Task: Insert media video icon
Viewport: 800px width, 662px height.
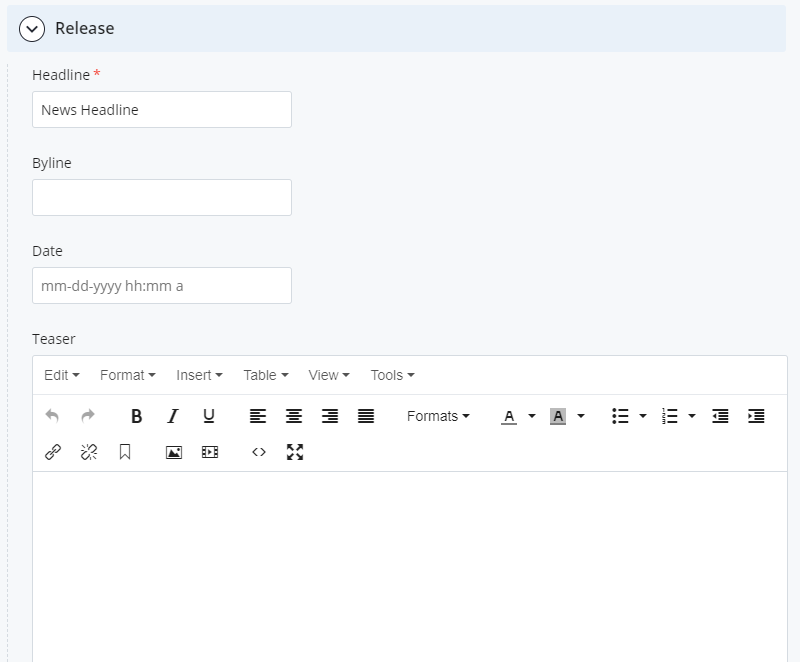Action: point(210,452)
